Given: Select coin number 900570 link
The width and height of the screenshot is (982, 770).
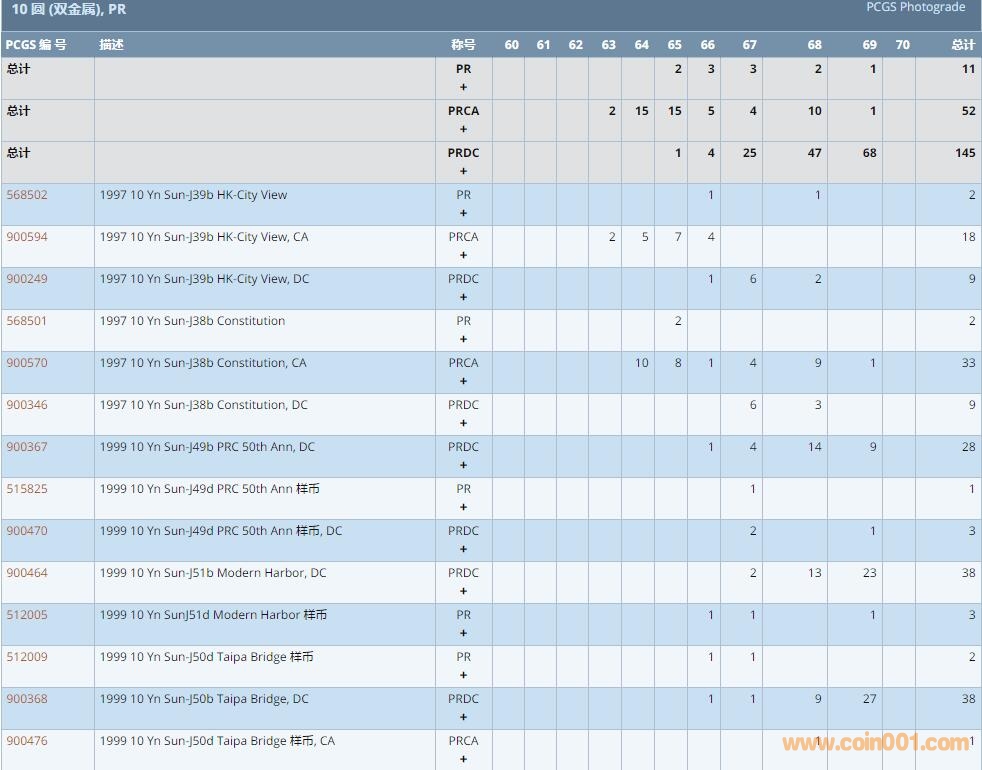Looking at the screenshot, I should click(27, 363).
